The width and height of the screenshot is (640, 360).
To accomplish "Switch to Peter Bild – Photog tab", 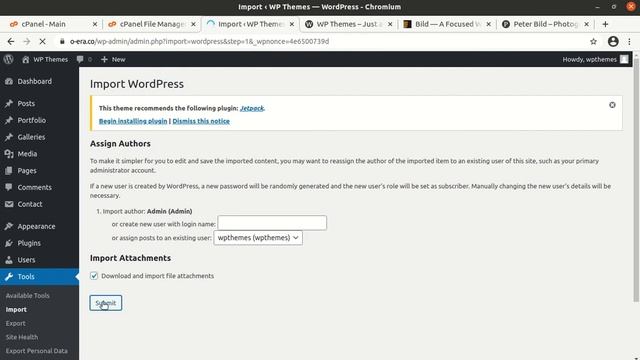I will (x=545, y=24).
